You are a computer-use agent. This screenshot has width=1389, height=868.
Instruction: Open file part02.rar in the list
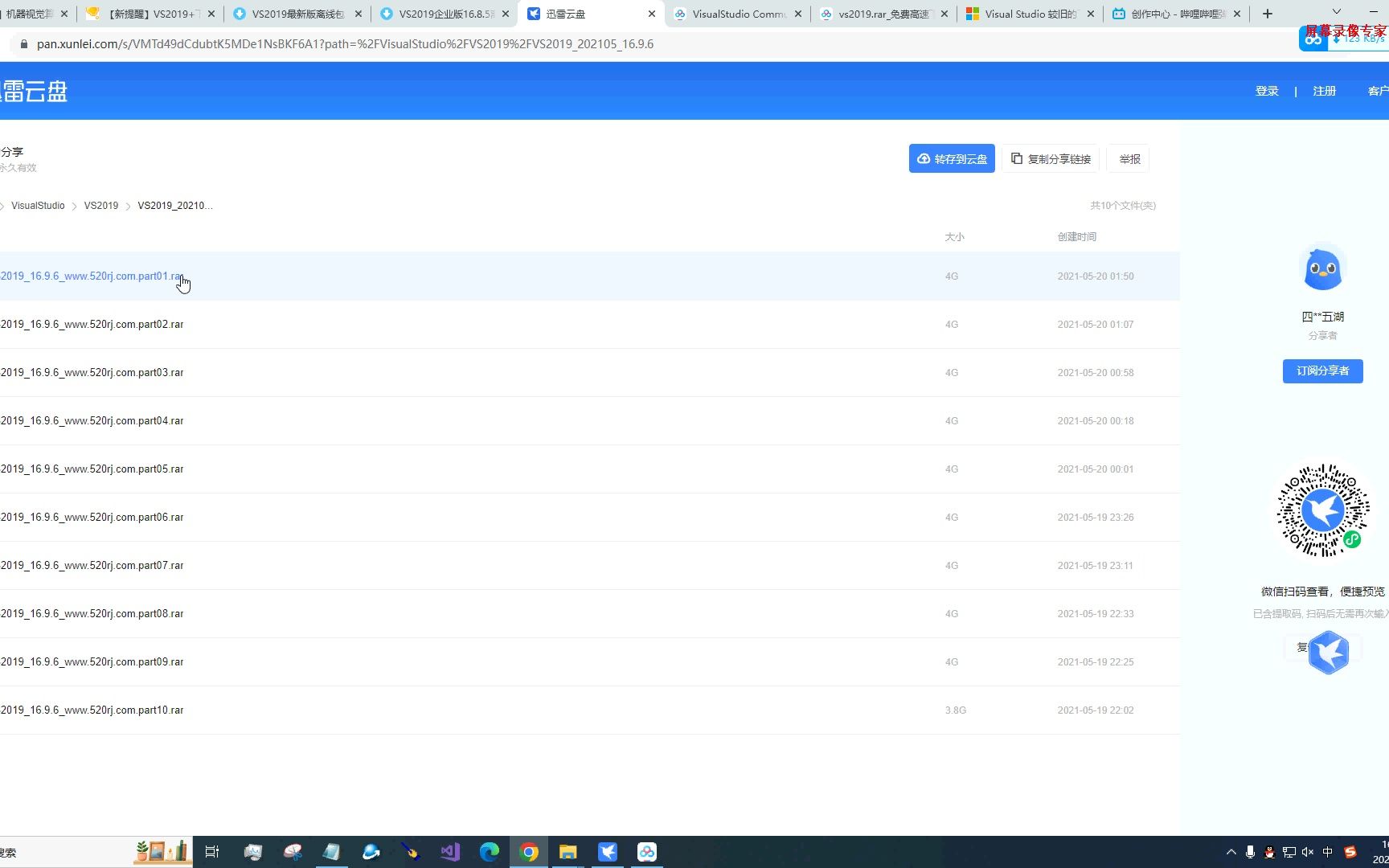click(x=92, y=324)
